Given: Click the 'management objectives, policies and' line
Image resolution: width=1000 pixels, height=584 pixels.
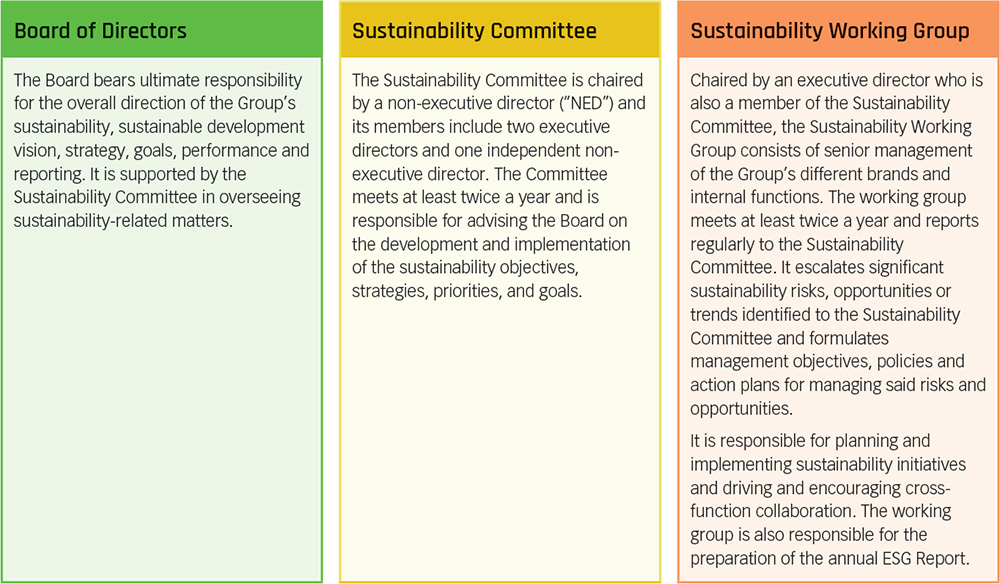Looking at the screenshot, I should (x=827, y=361).
